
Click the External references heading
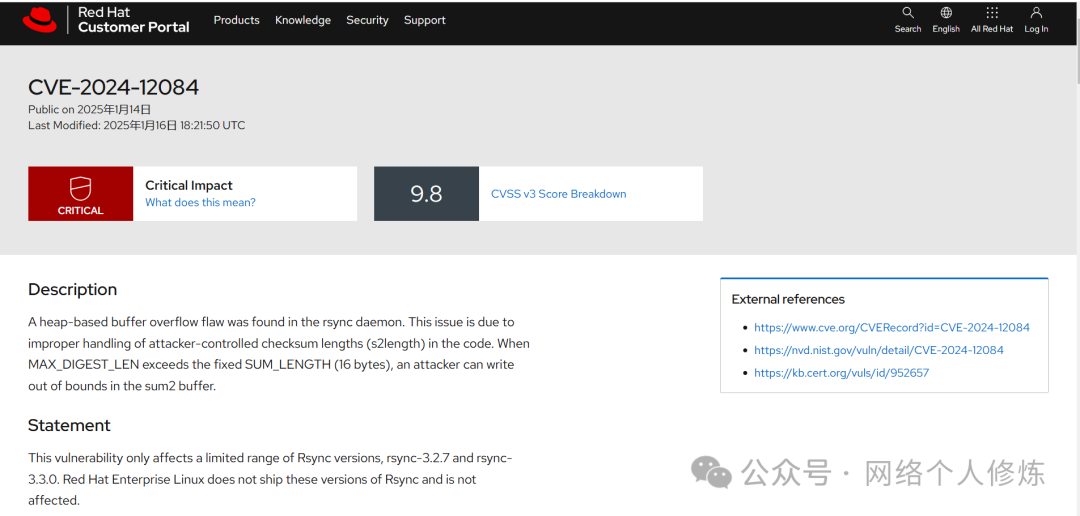(788, 299)
